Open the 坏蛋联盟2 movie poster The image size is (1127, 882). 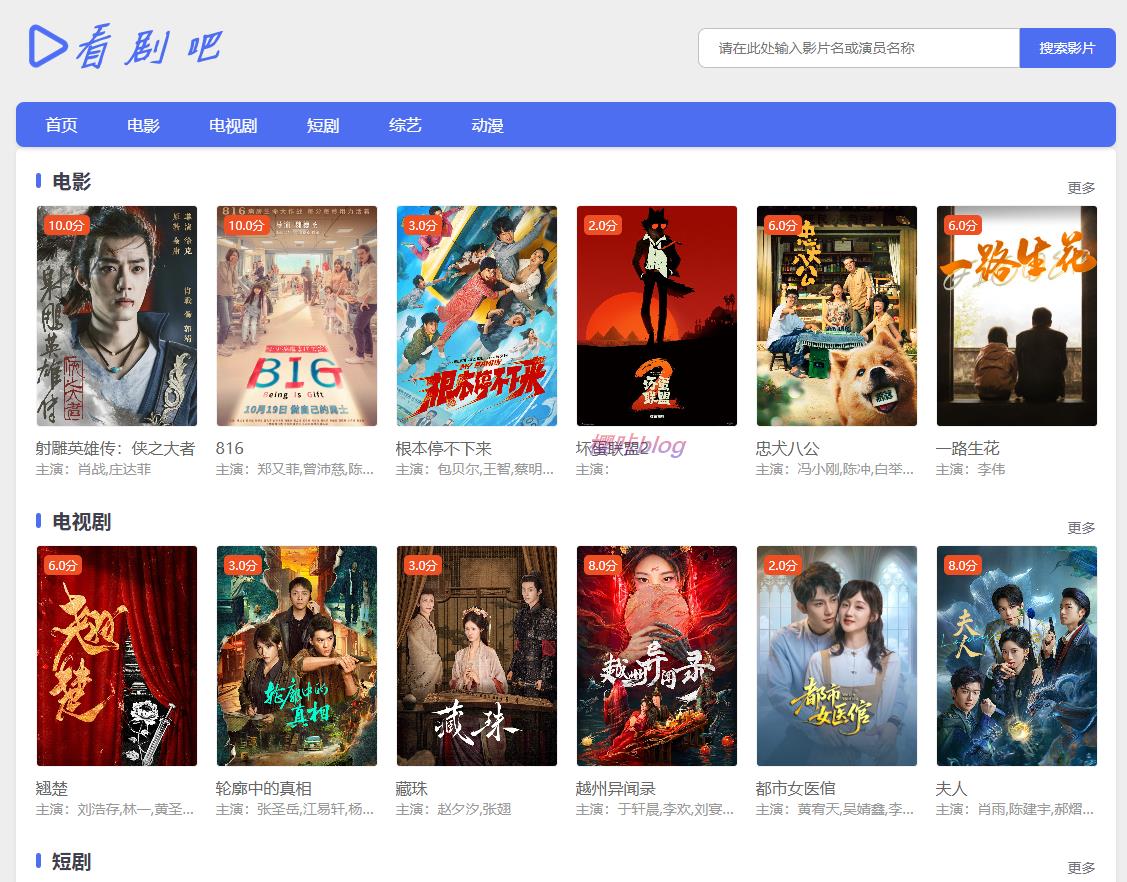pos(657,316)
